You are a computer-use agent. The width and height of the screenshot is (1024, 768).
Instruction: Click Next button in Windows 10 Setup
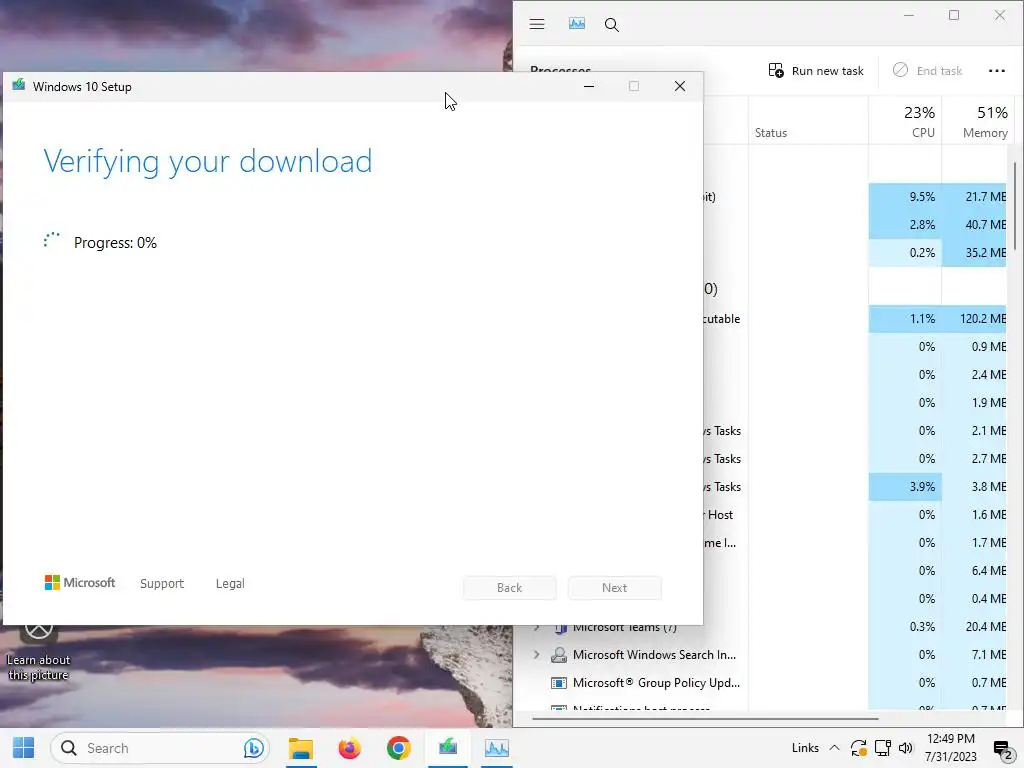[x=615, y=588]
